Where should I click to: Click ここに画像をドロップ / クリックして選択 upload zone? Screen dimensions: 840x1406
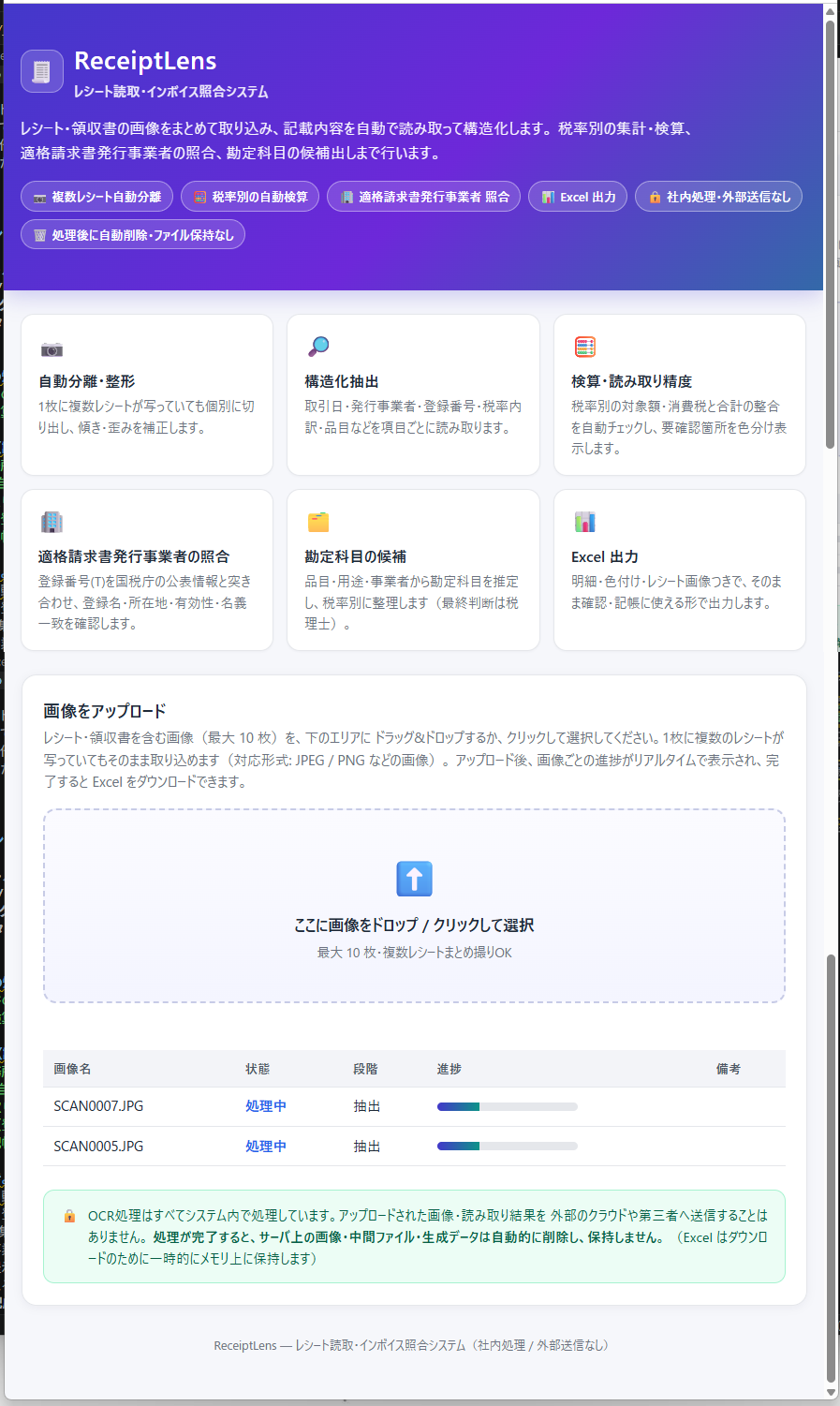414,906
